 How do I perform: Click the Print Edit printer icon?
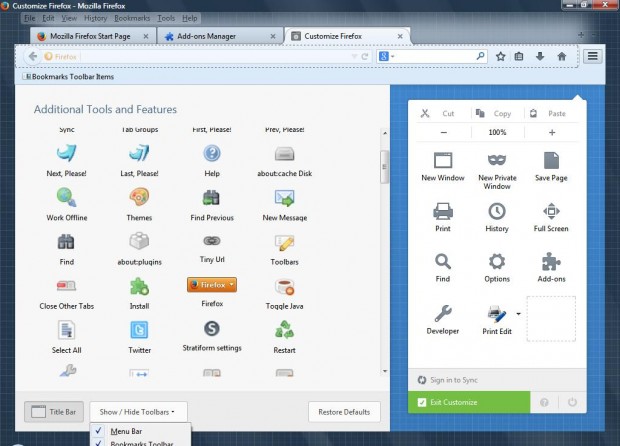pyautogui.click(x=497, y=314)
